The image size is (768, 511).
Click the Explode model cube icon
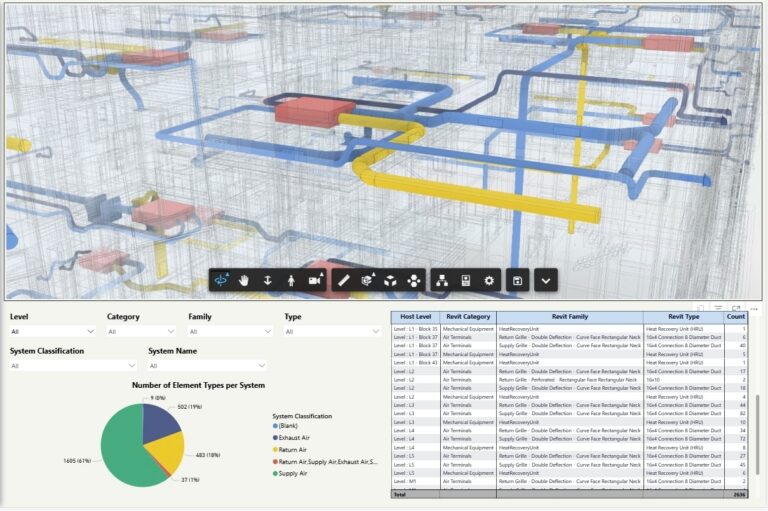click(390, 281)
